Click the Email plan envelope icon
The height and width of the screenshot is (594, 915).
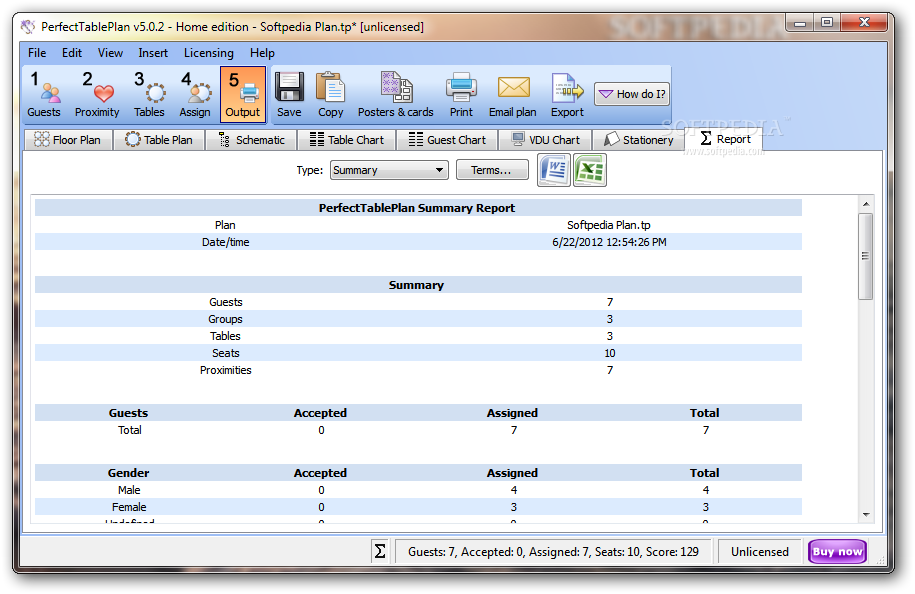click(513, 95)
